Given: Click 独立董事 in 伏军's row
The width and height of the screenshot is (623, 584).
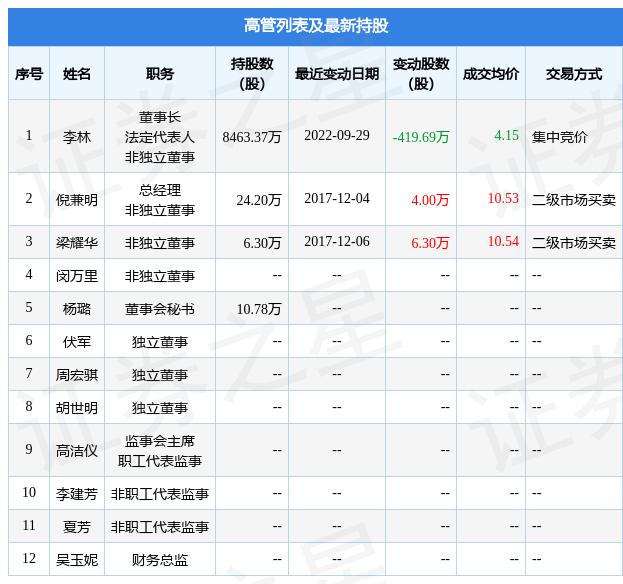Looking at the screenshot, I should coord(160,342).
